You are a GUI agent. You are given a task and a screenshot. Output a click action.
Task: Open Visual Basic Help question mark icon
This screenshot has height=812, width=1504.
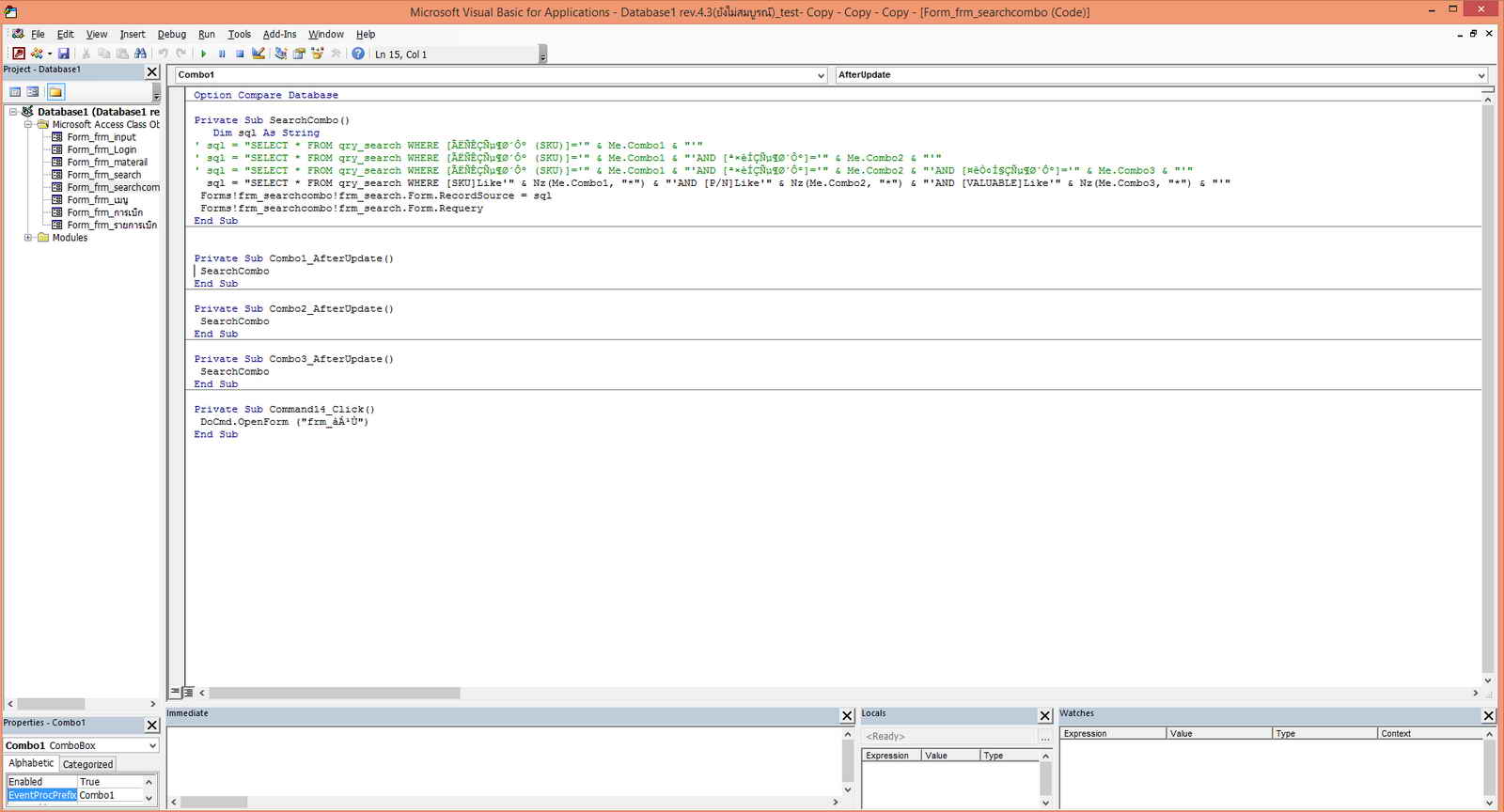358,54
